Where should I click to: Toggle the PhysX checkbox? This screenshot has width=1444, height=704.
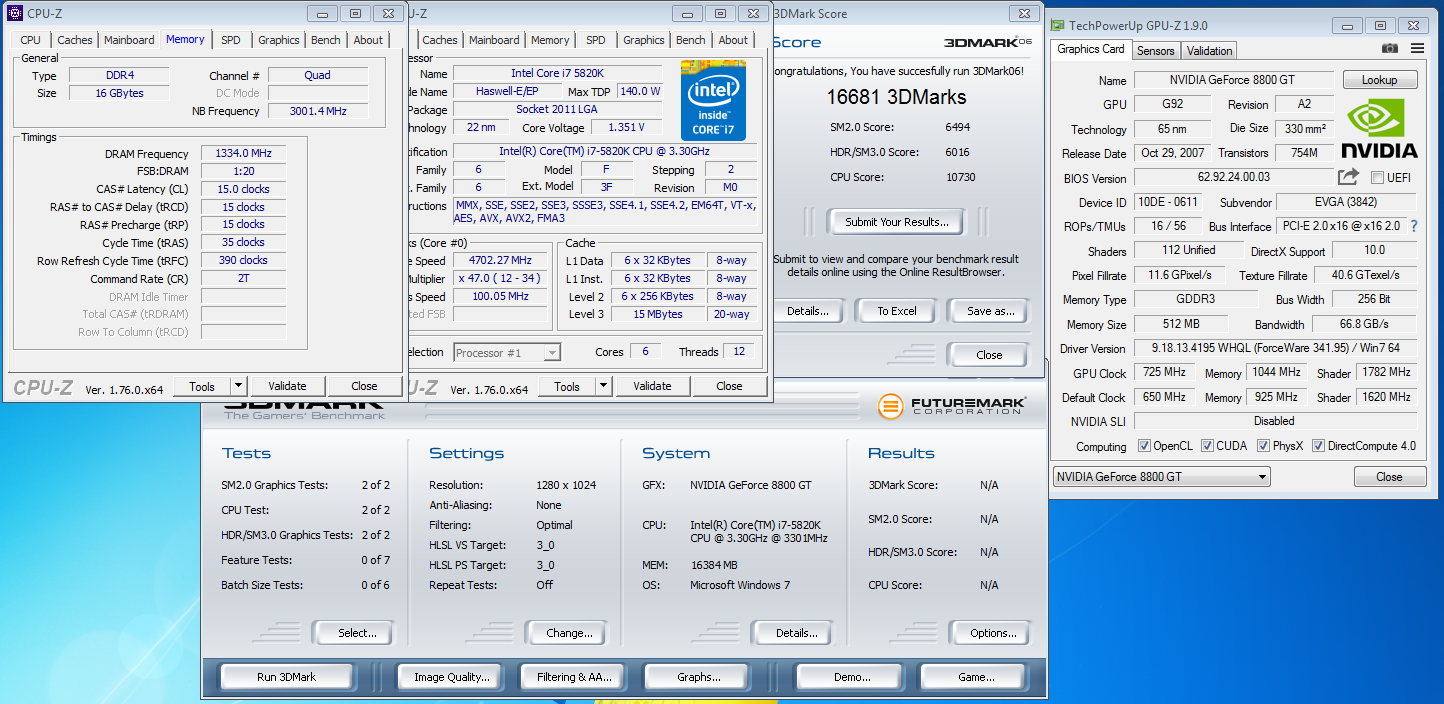click(x=1264, y=446)
